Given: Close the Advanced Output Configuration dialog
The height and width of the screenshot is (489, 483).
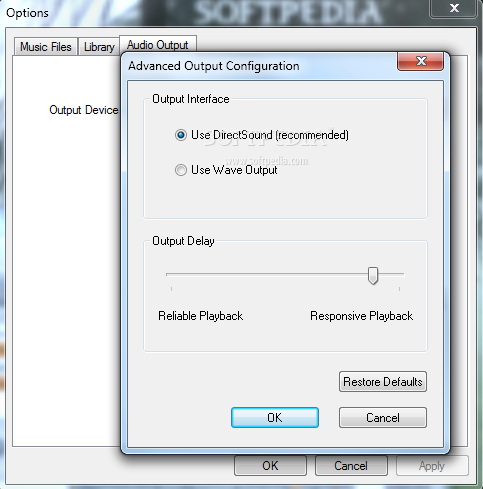Looking at the screenshot, I should (420, 61).
